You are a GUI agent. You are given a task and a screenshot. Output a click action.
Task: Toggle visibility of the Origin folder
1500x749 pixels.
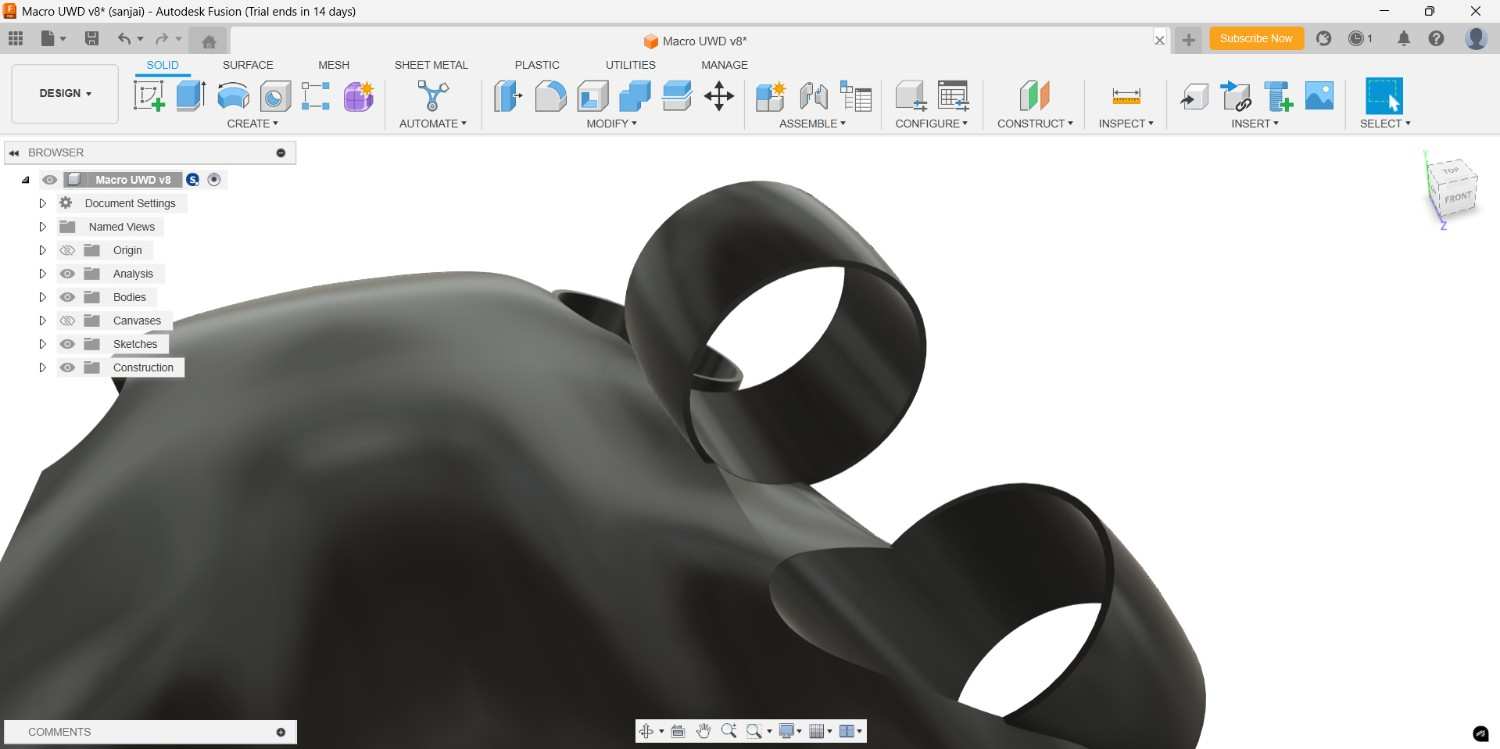[x=67, y=250]
